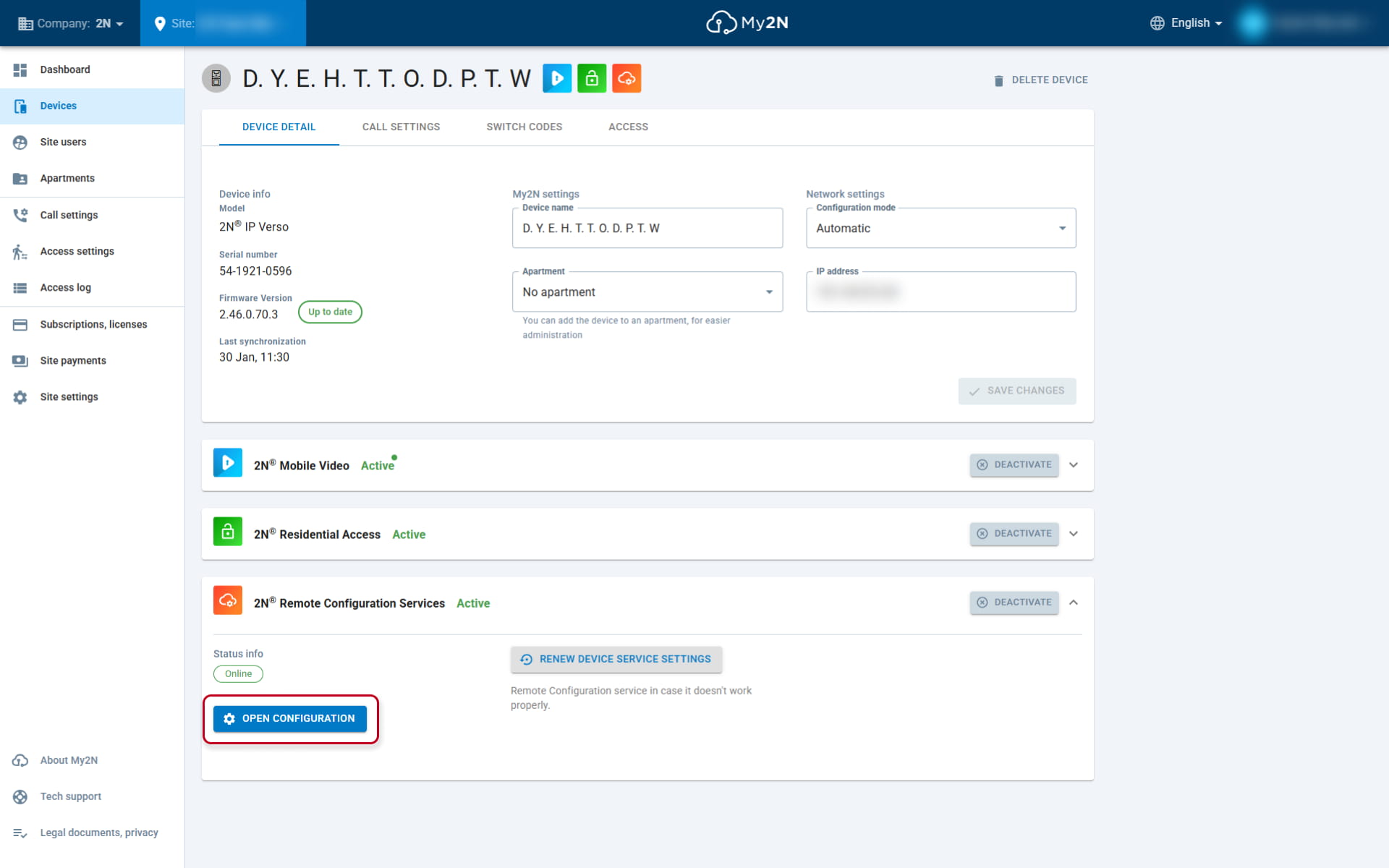1389x868 pixels.
Task: Click the orange cloud icon in Remote Configuration row
Action: click(x=228, y=600)
